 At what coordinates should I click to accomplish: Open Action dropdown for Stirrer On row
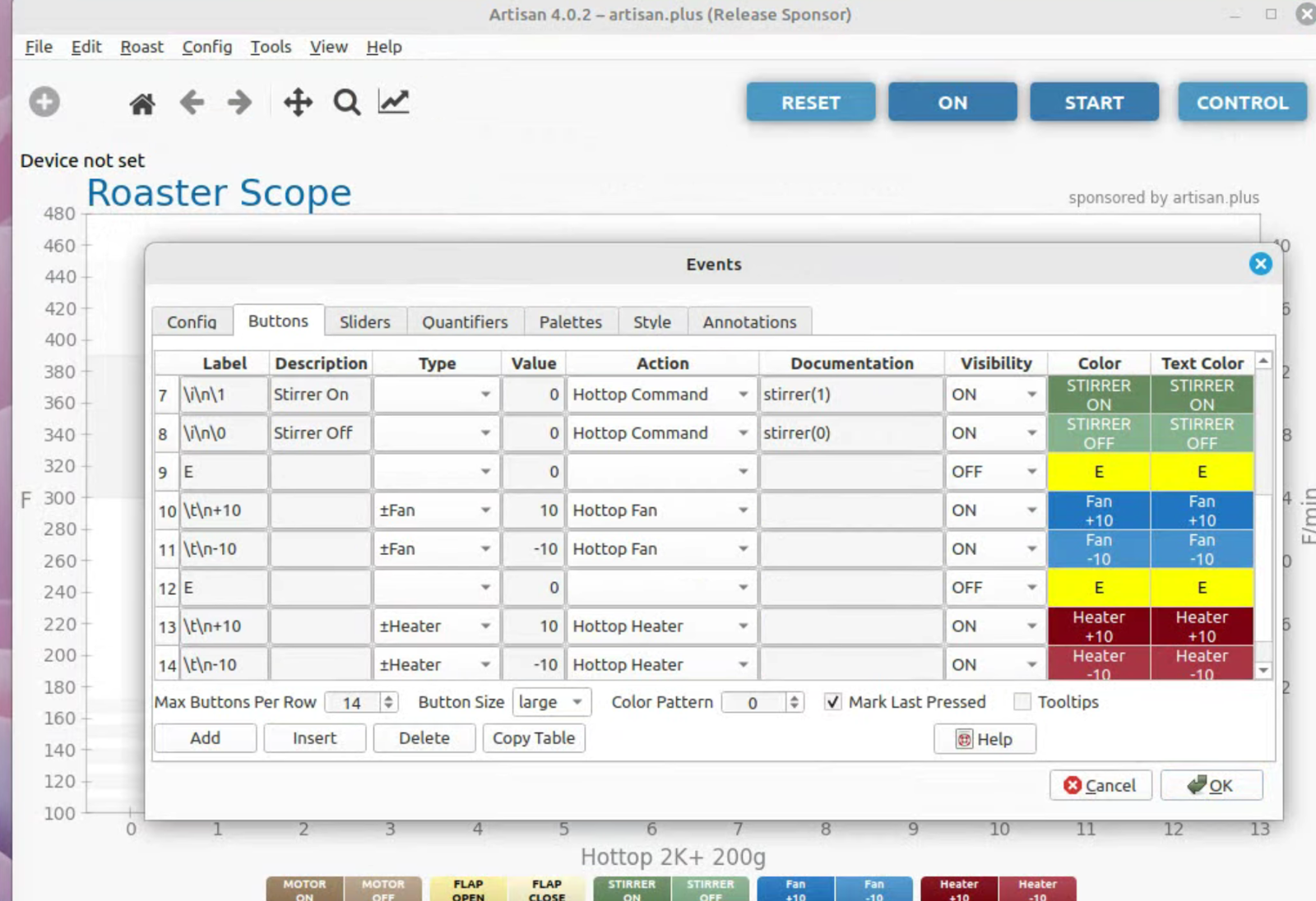[x=661, y=395]
